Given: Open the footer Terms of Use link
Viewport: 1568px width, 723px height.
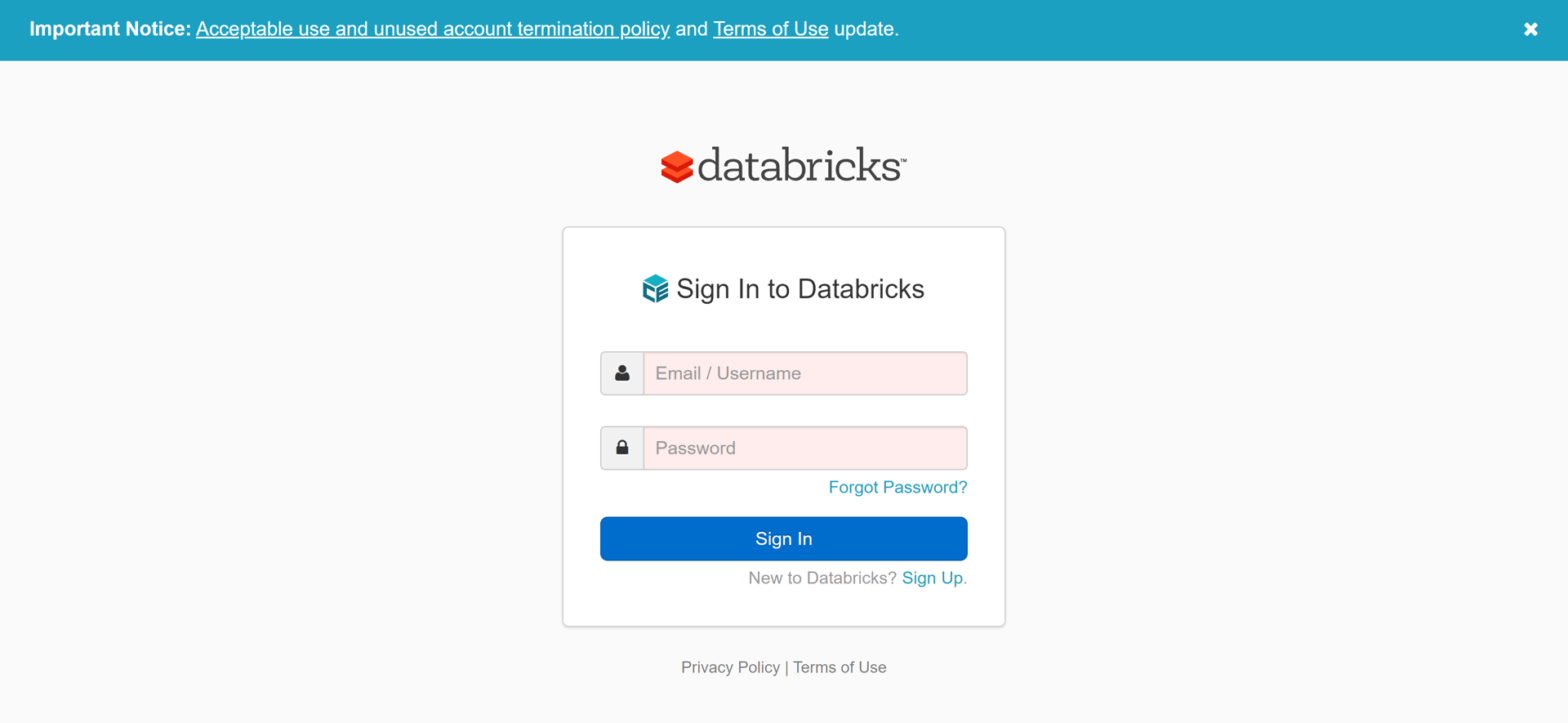Looking at the screenshot, I should click(840, 667).
